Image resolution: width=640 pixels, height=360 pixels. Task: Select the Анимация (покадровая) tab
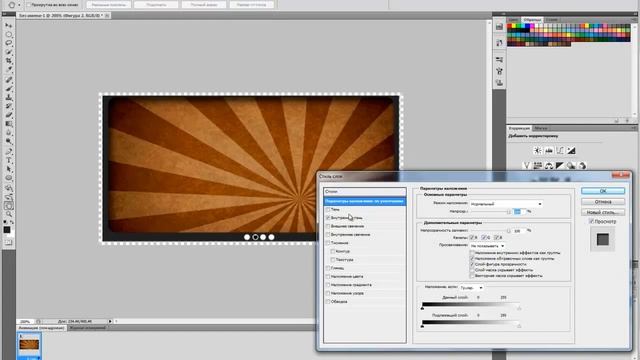(41, 328)
